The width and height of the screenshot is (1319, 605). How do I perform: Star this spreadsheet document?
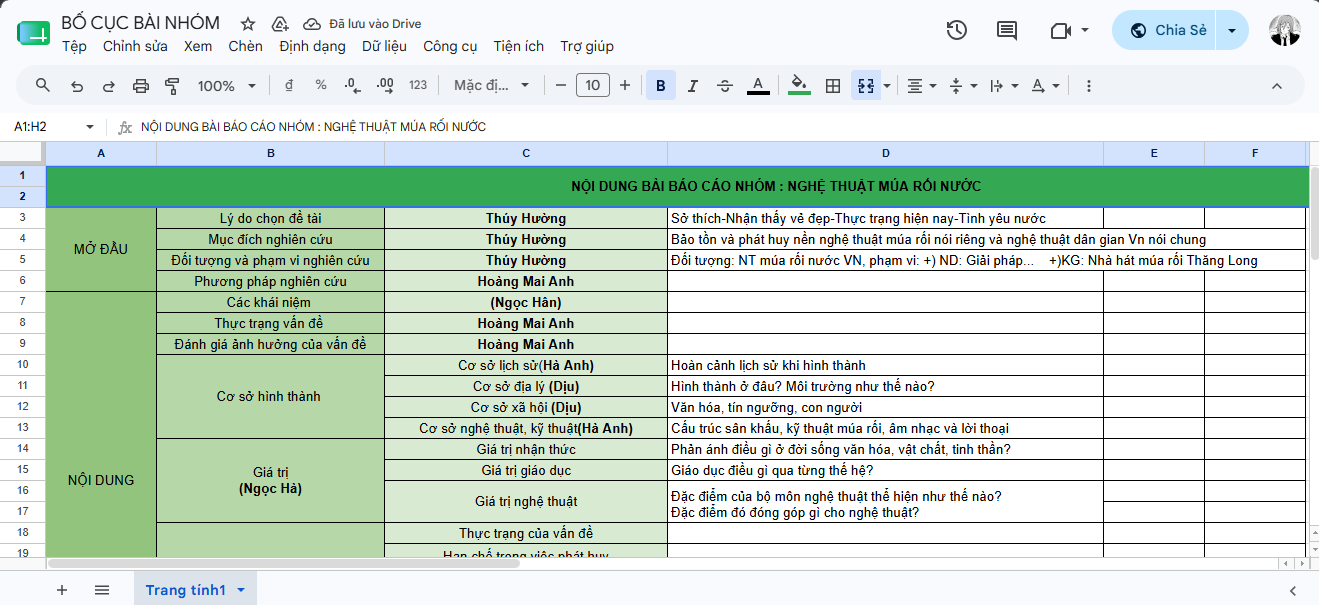tap(248, 24)
